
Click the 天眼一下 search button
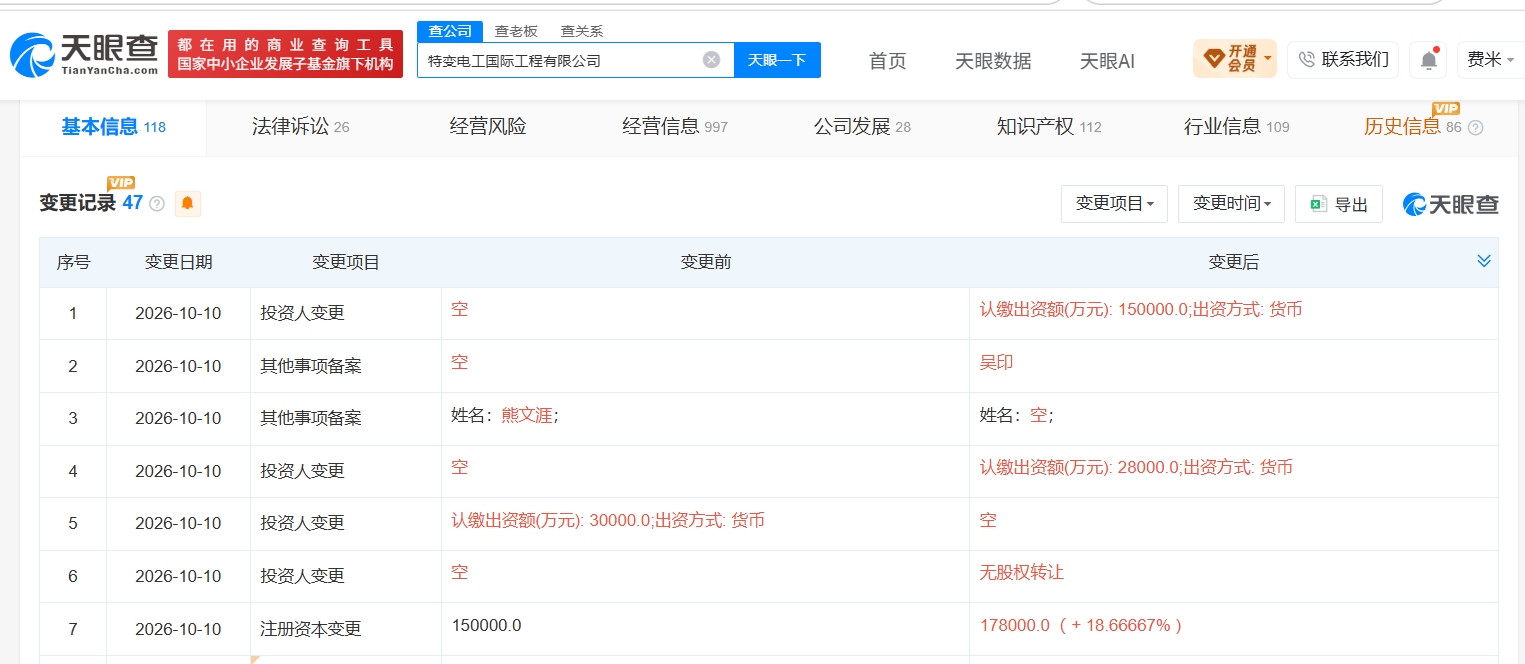coord(777,60)
